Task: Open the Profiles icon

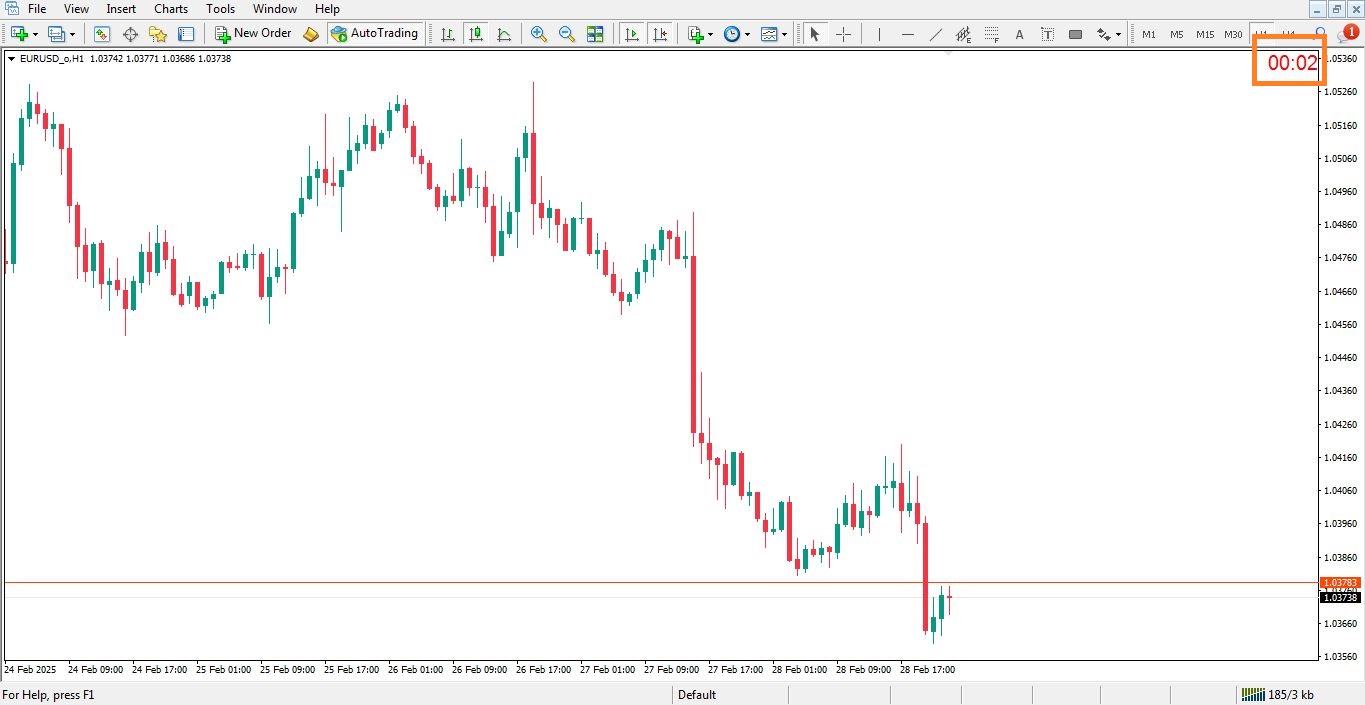Action: [x=56, y=34]
